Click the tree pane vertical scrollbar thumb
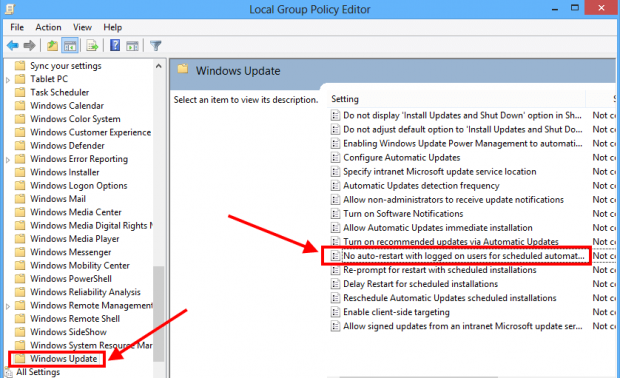620x378 pixels. [x=159, y=314]
